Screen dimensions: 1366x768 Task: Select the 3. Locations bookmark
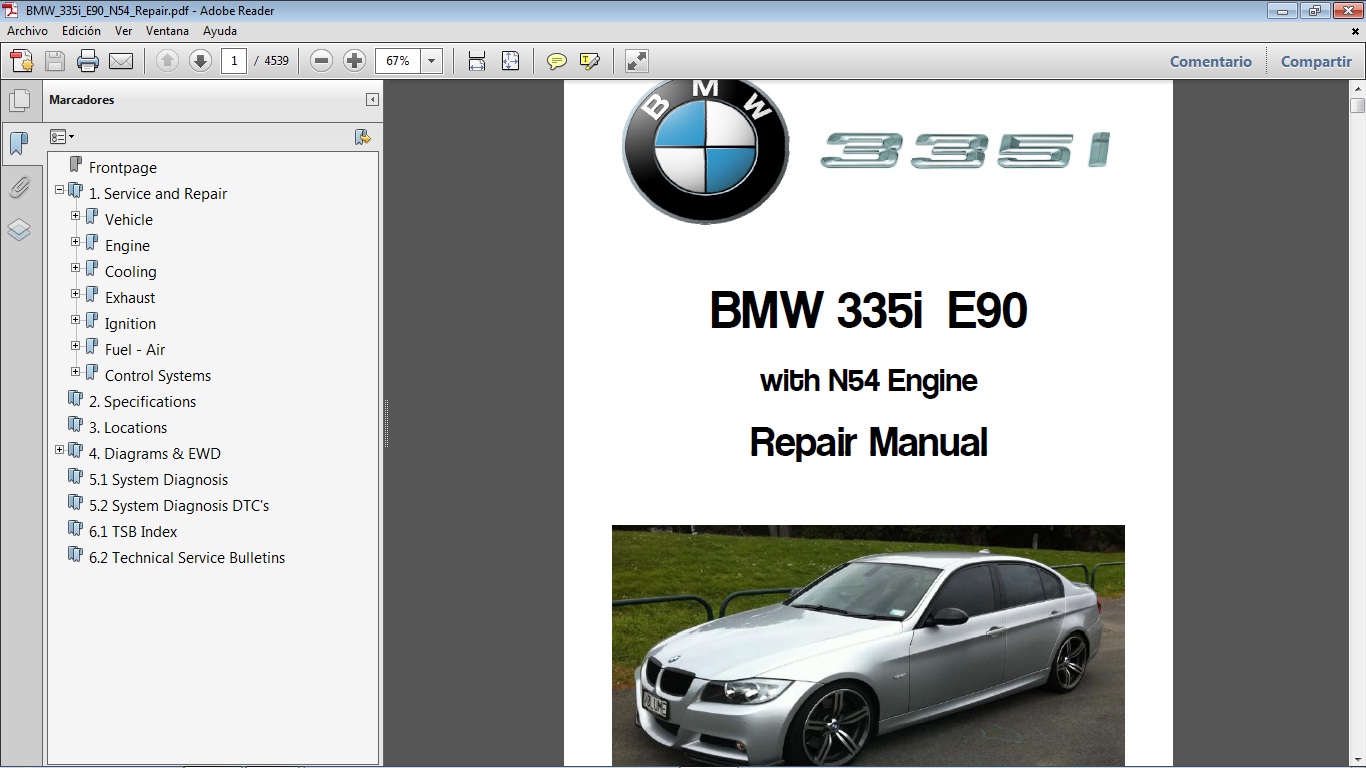coord(128,428)
